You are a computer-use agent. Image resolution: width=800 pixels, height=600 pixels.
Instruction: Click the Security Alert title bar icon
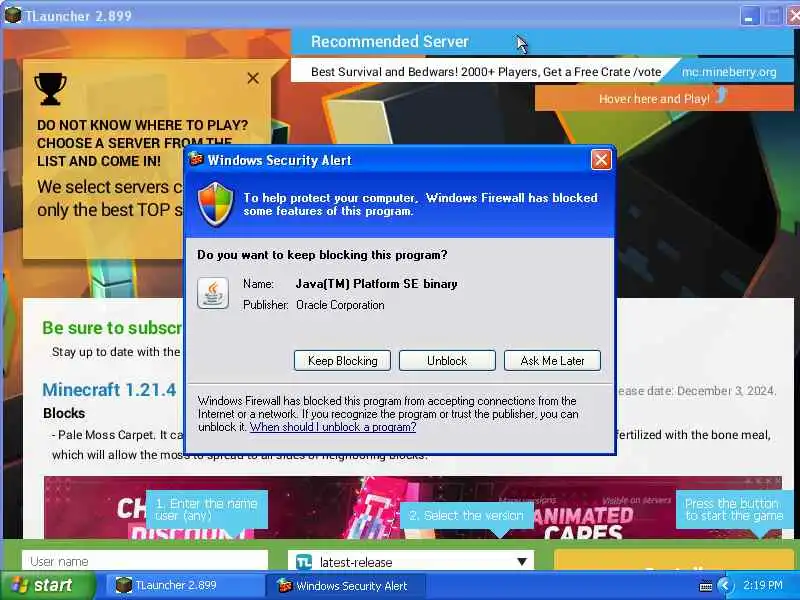pos(196,159)
